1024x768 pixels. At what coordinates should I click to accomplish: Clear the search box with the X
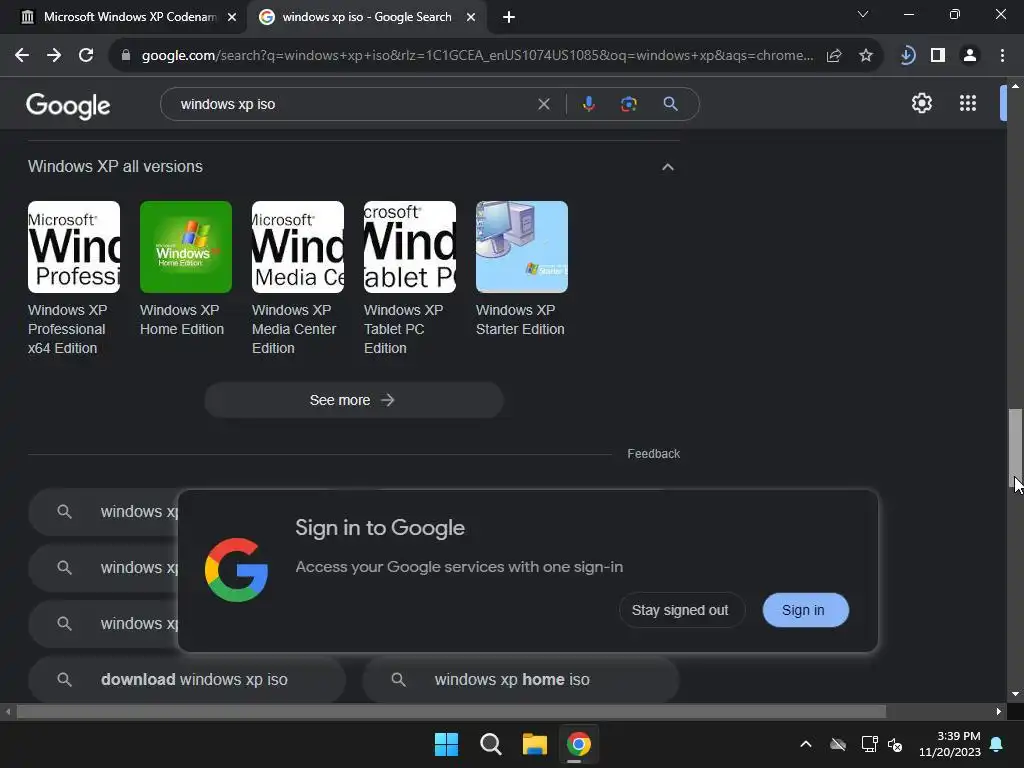(543, 104)
